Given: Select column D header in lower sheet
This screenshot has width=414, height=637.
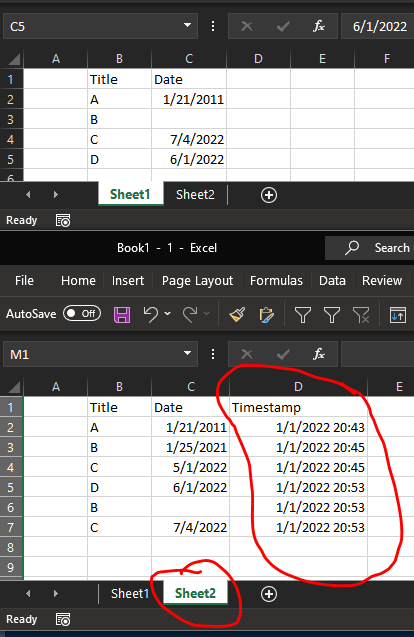Looking at the screenshot, I should click(x=298, y=387).
